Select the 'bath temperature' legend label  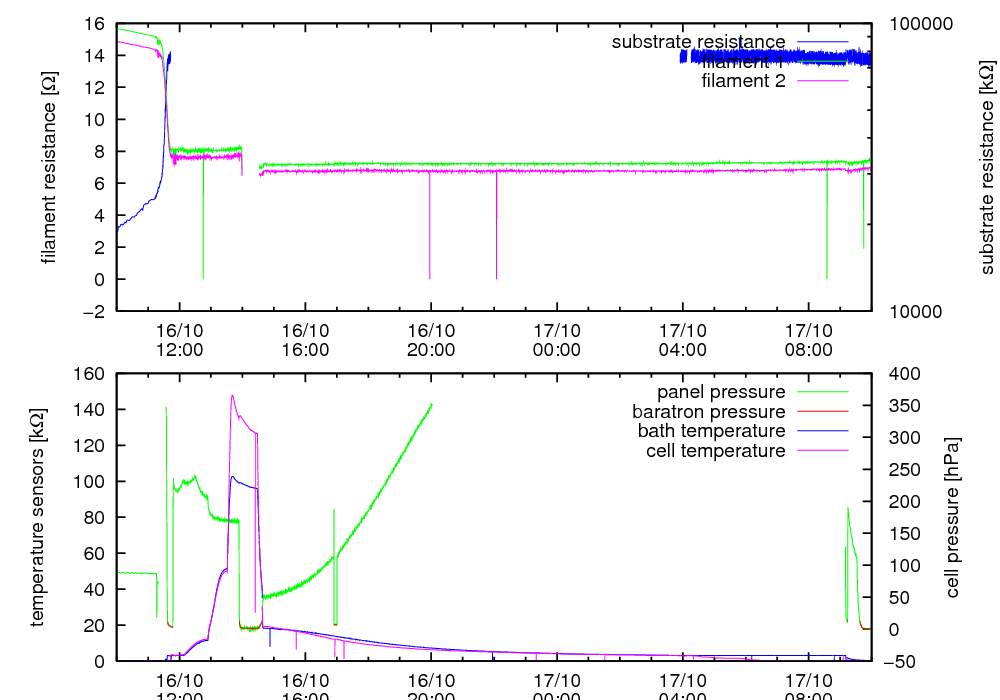tap(711, 431)
